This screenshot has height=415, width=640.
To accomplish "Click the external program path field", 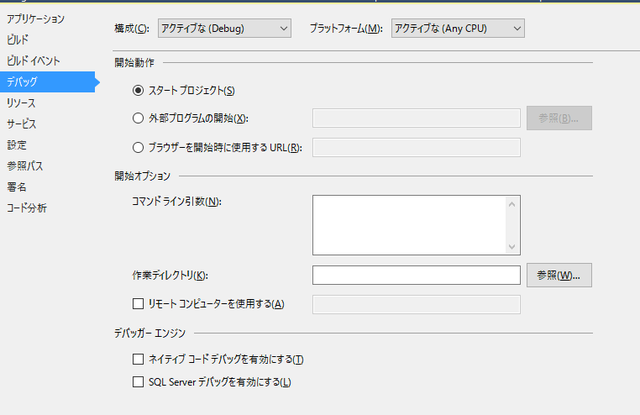I will 416,118.
